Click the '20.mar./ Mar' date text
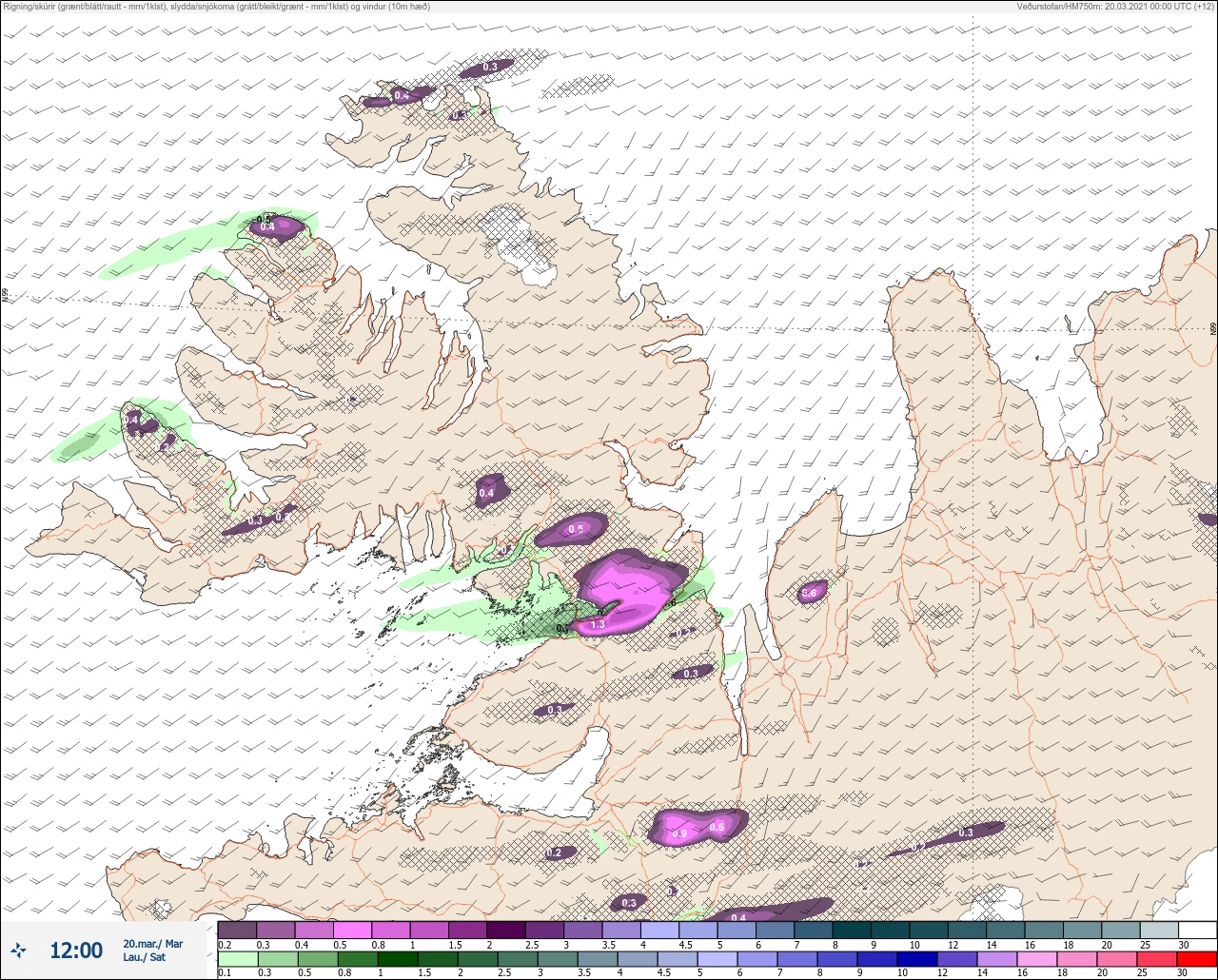 pos(152,944)
